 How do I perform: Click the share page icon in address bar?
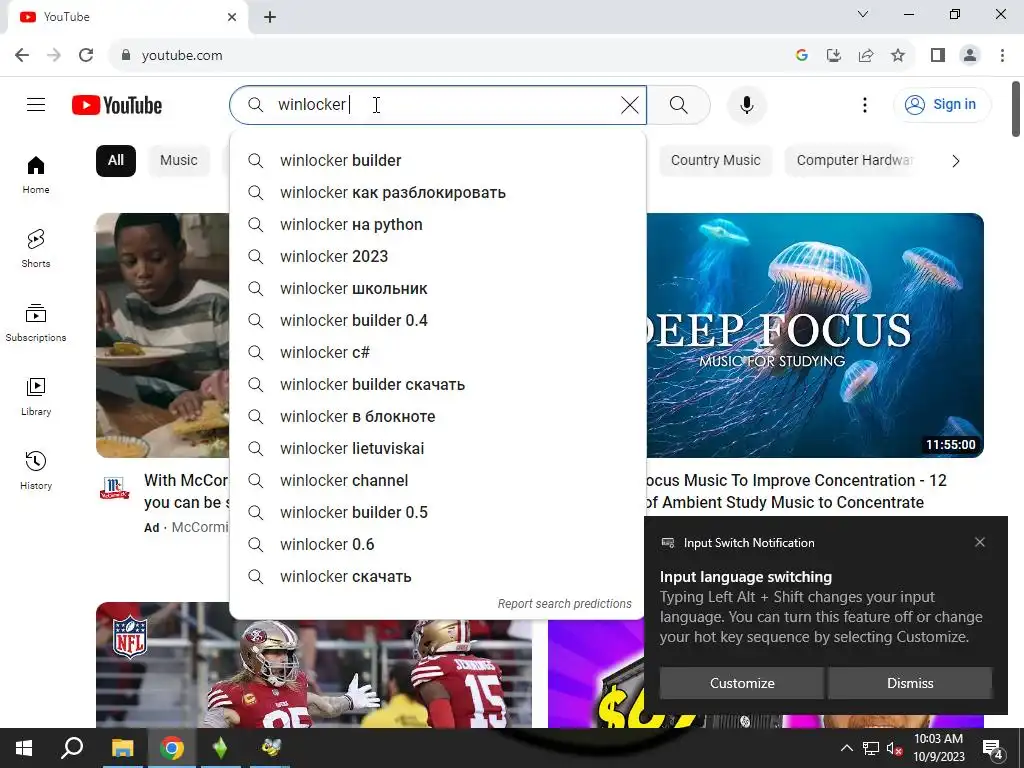(866, 56)
